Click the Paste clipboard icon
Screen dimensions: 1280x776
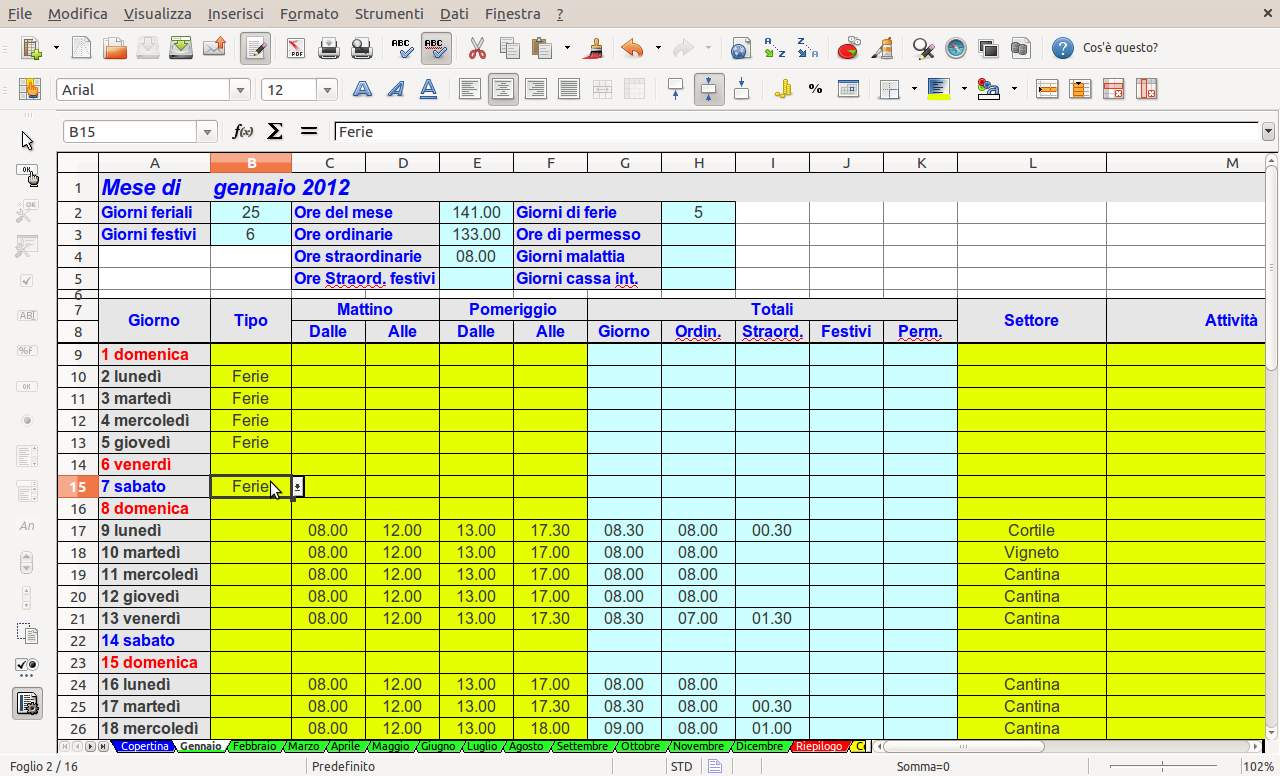543,48
